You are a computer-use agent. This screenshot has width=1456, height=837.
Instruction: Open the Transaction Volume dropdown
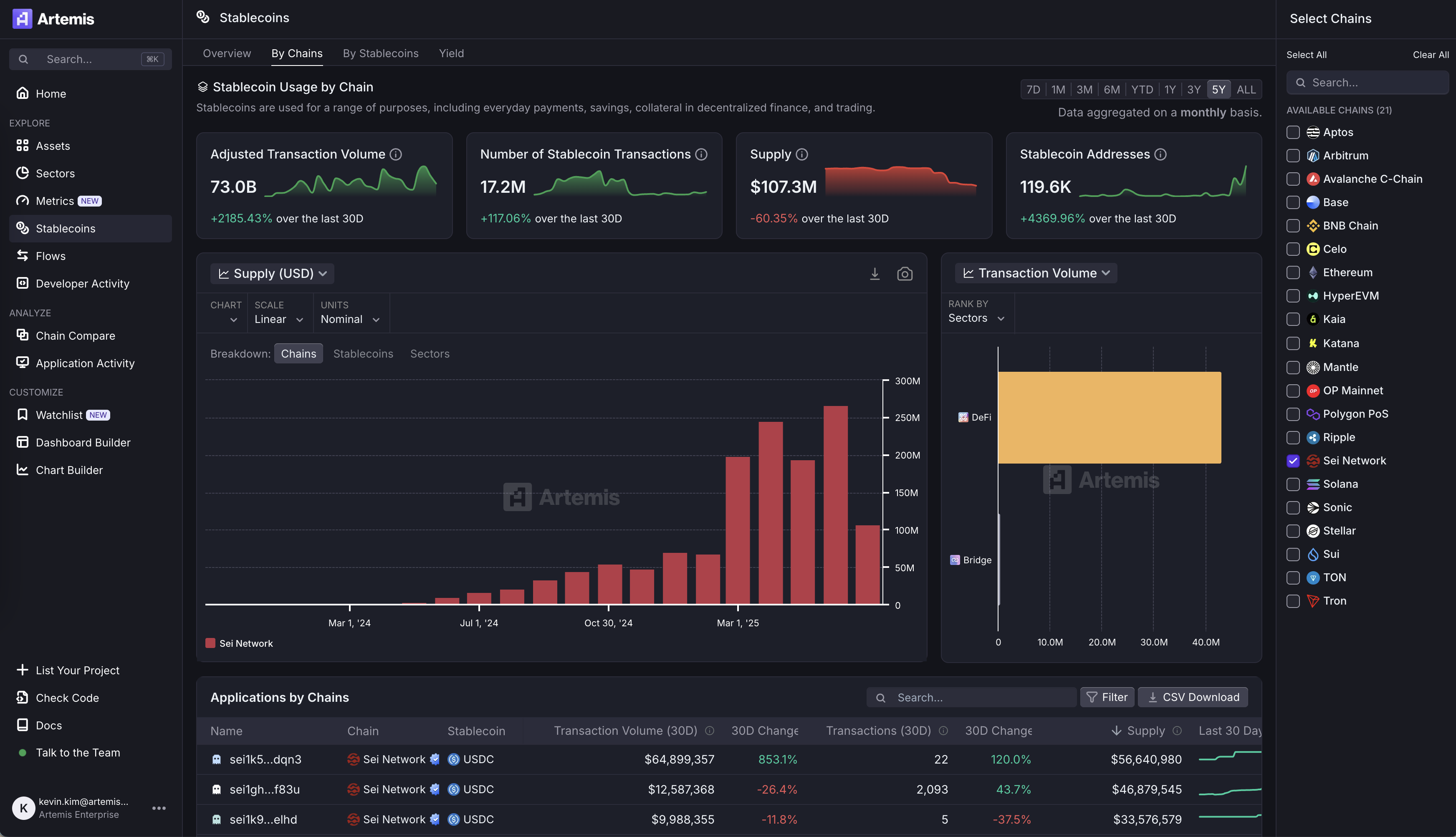coord(1036,273)
